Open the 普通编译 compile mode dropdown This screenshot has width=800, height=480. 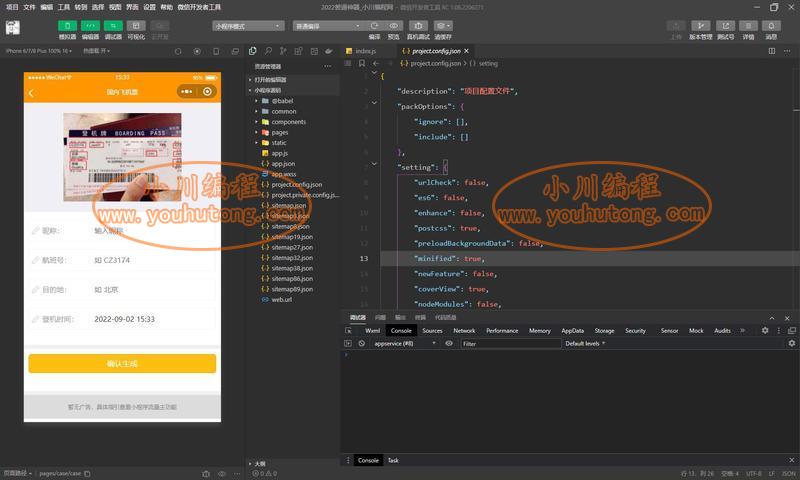[x=328, y=26]
